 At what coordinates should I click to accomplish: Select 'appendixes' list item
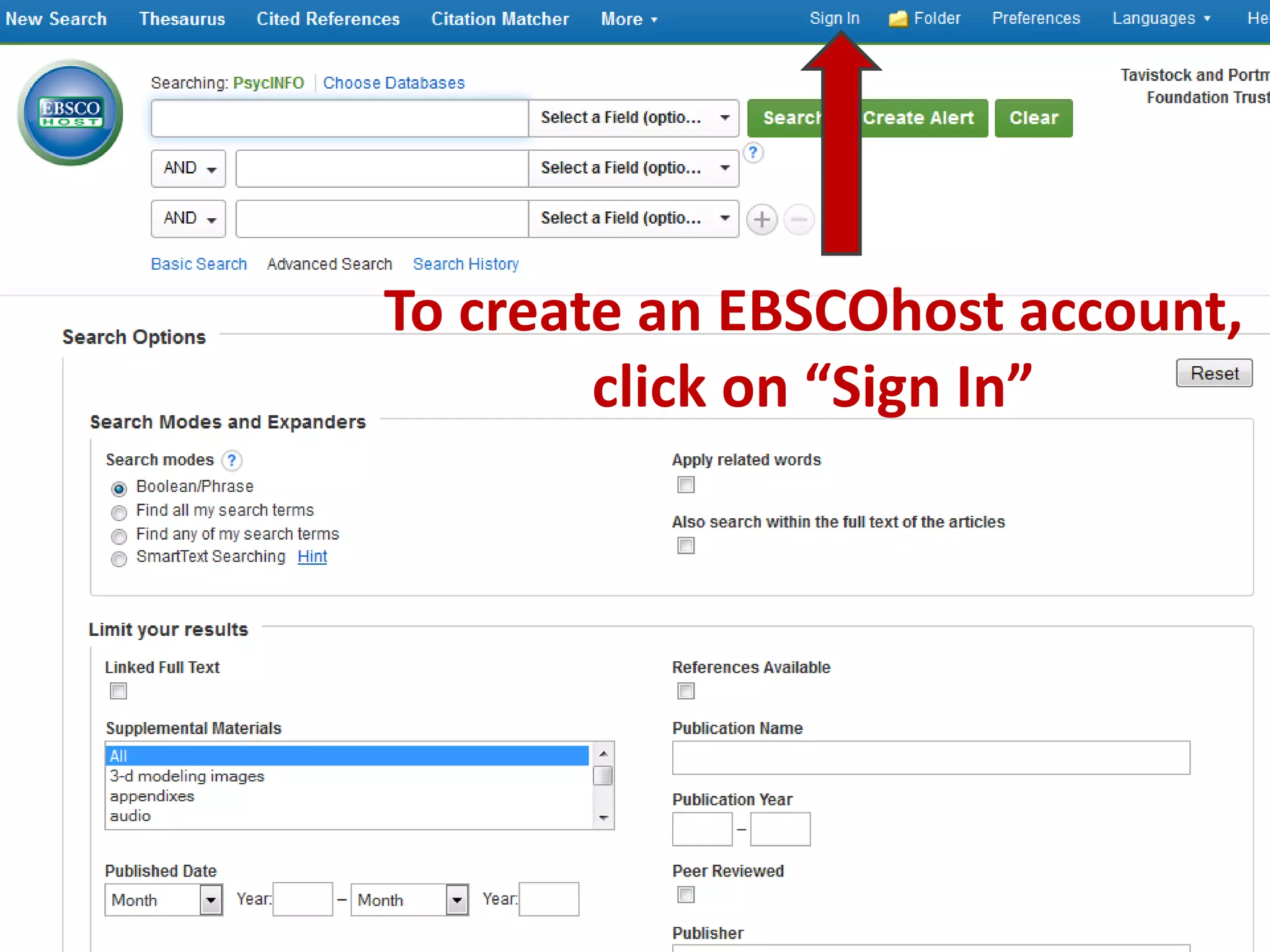click(x=347, y=796)
